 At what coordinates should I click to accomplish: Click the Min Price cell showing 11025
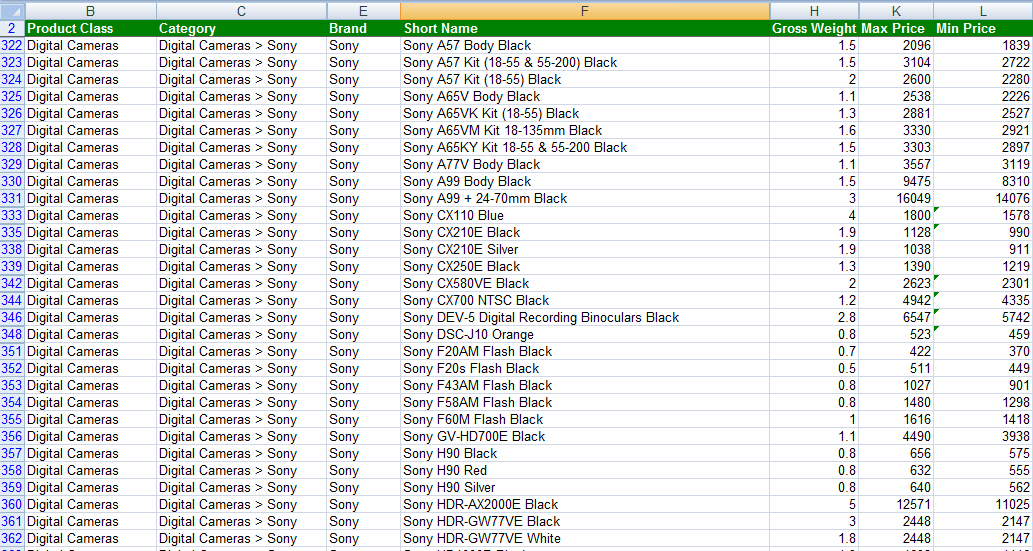(983, 504)
